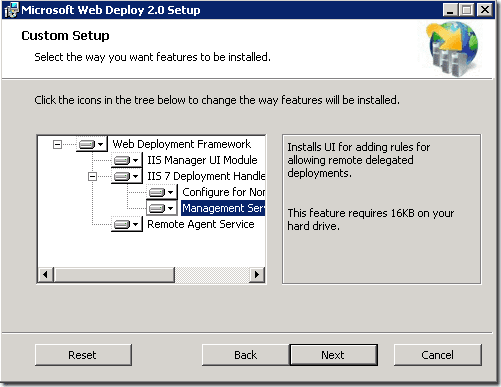Click the tree's left scroll arrow
The height and width of the screenshot is (387, 501).
coord(46,275)
